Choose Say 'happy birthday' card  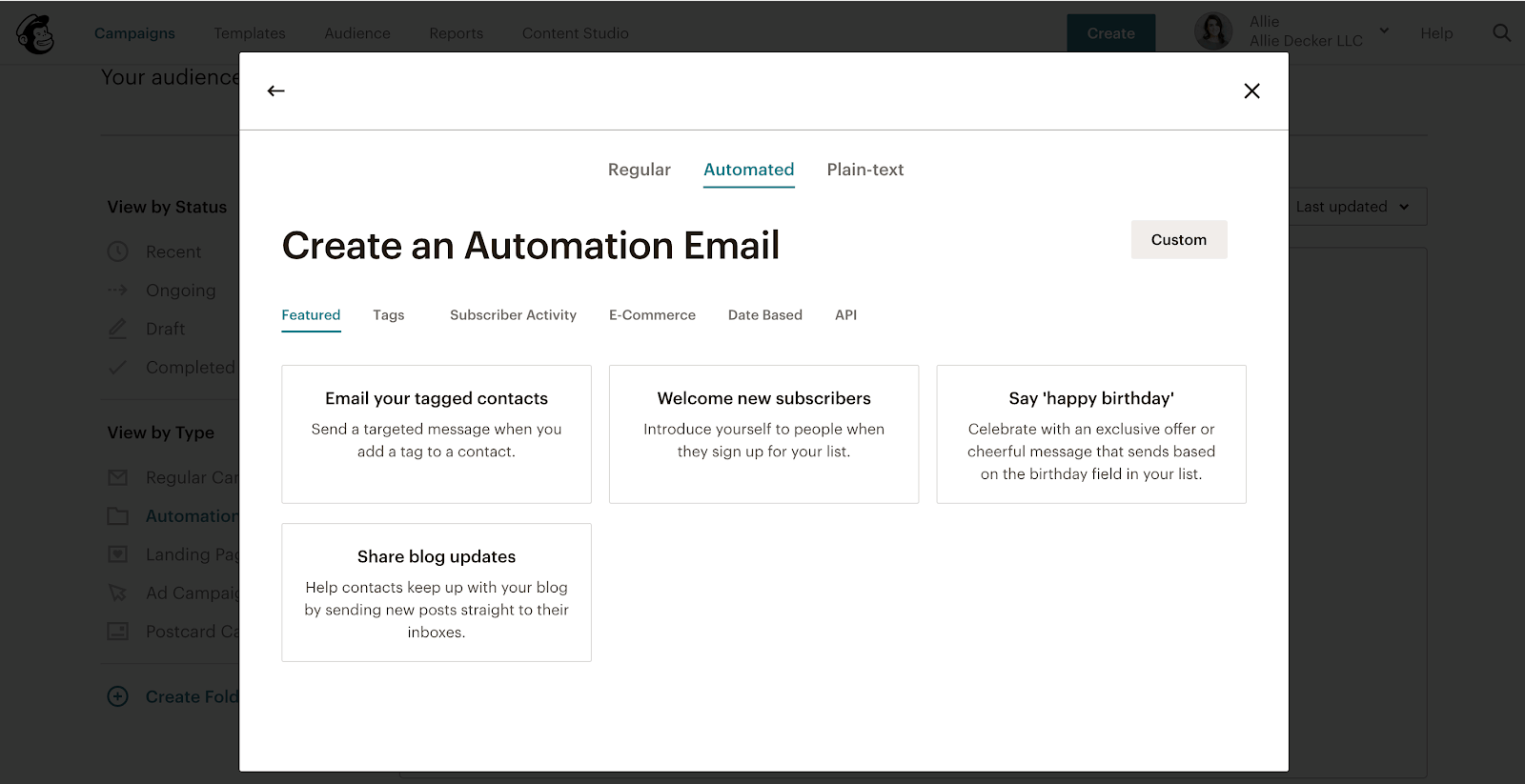1091,434
